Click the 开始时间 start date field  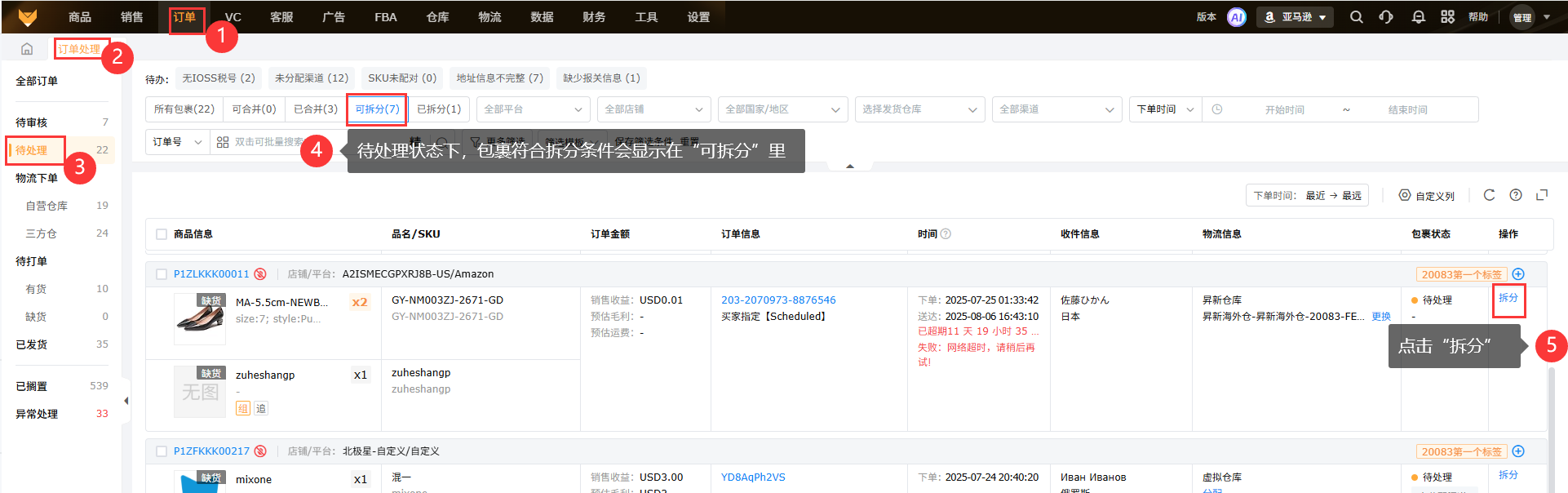1284,109
